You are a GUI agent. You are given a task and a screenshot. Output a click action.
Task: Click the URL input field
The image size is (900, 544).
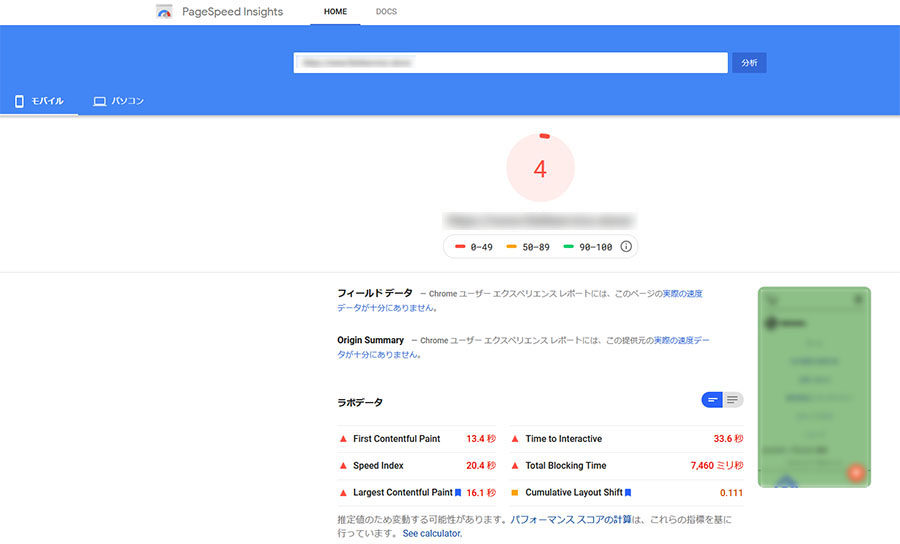tap(510, 62)
